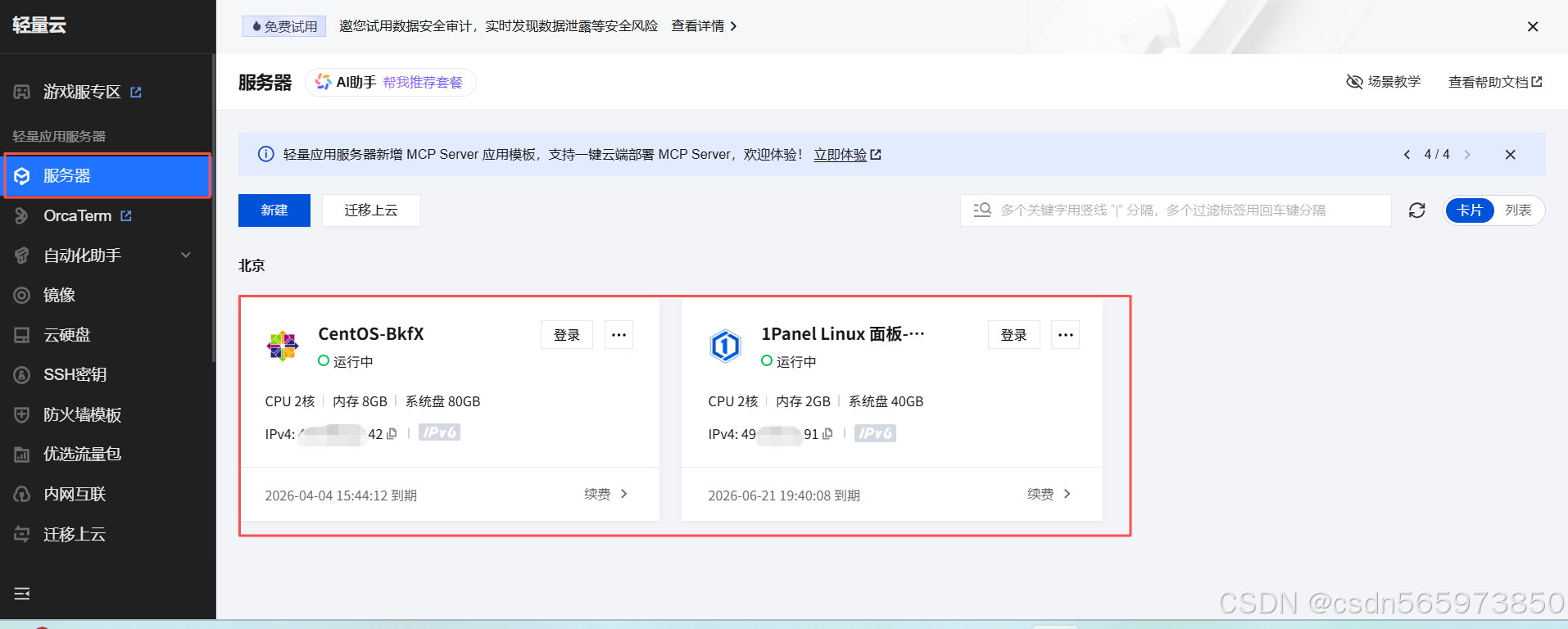The image size is (1568, 629).
Task: Open the 游戏服专区 sidebar item
Action: [x=82, y=92]
